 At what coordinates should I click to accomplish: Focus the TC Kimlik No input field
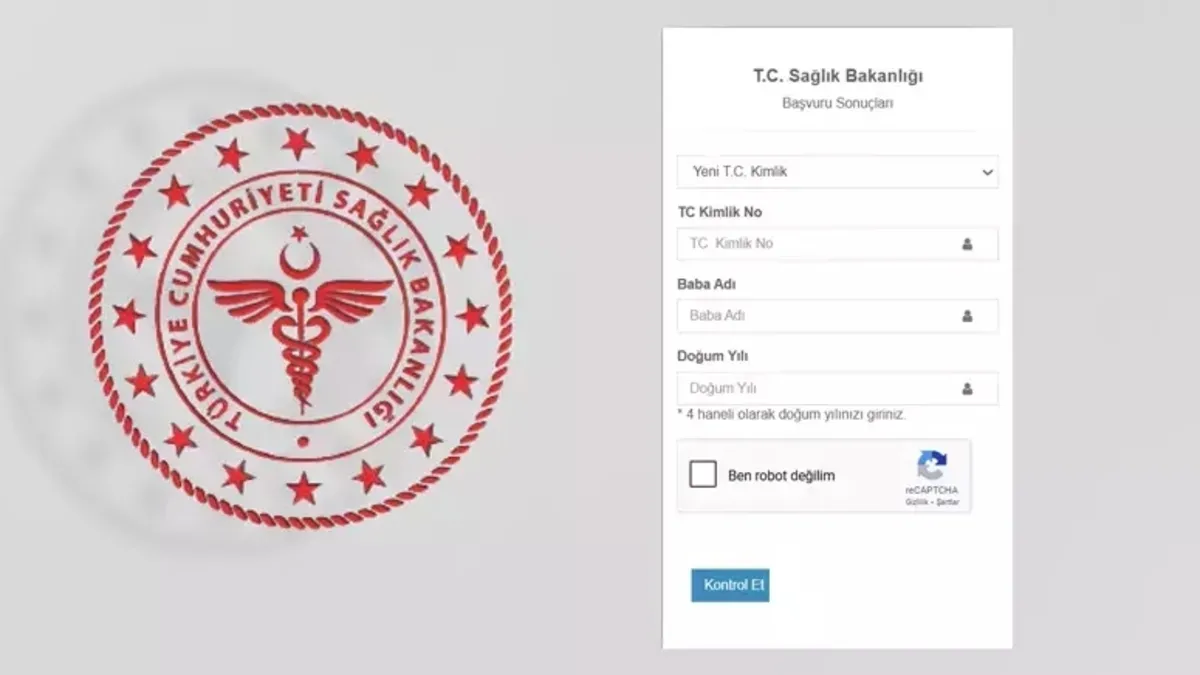click(x=815, y=244)
